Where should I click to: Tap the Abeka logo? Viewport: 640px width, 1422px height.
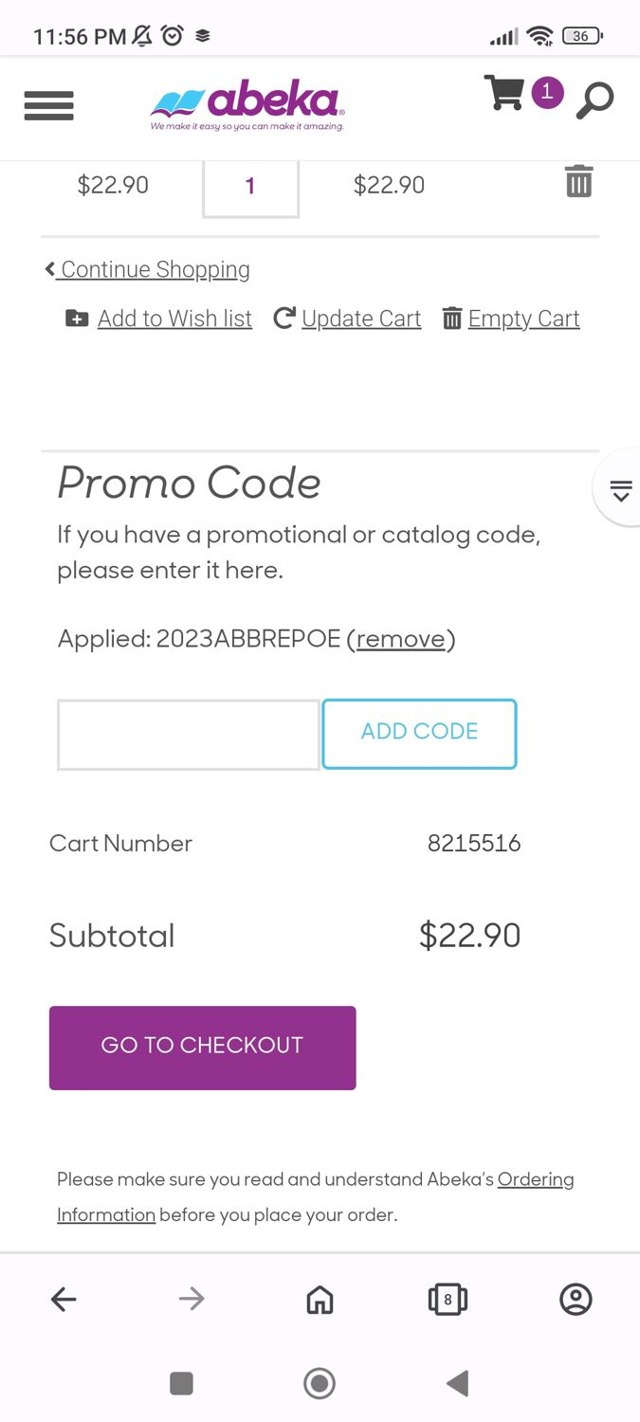pyautogui.click(x=248, y=104)
